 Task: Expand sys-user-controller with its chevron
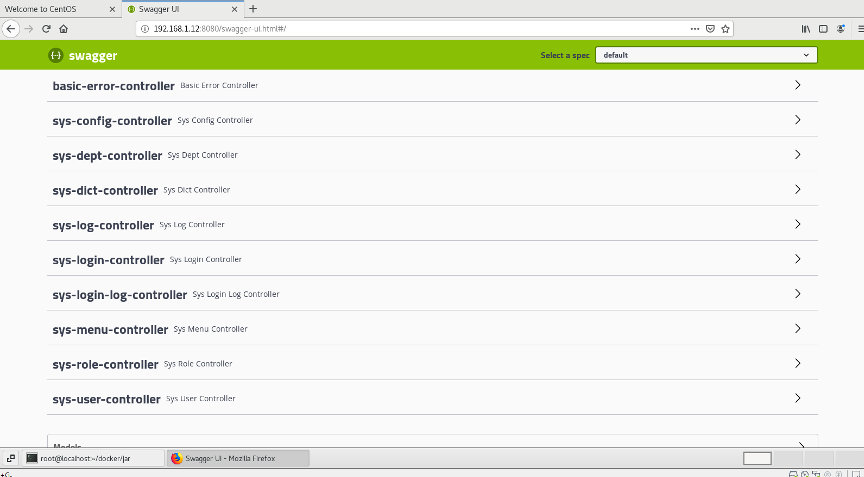(x=797, y=398)
